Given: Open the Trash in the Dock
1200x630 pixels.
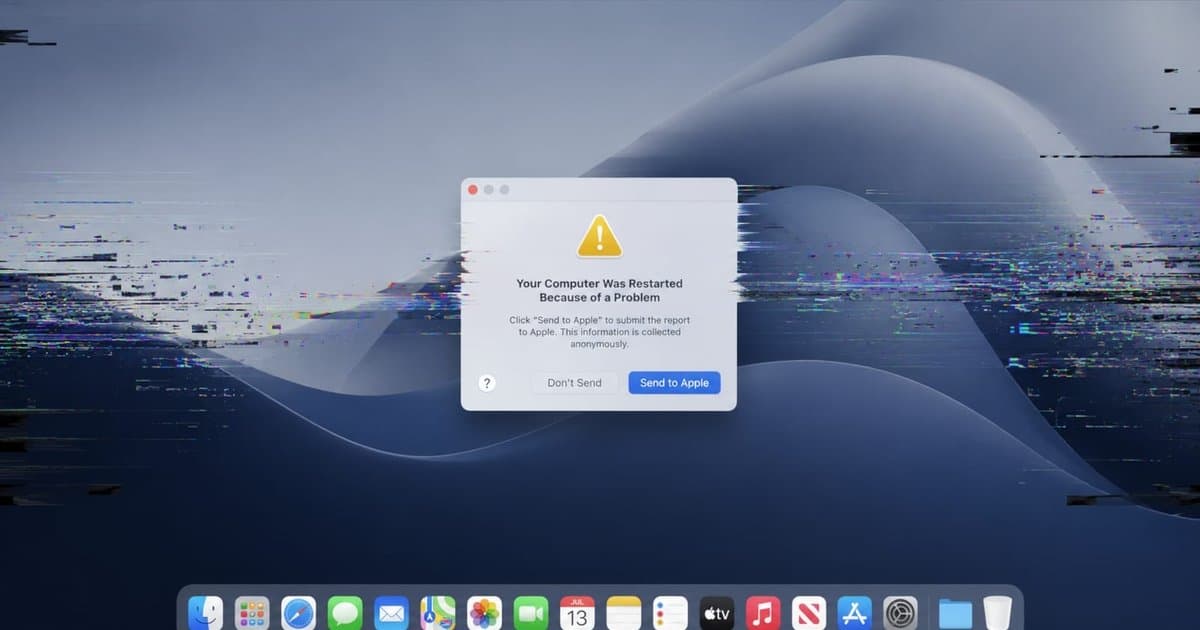Looking at the screenshot, I should (x=997, y=613).
